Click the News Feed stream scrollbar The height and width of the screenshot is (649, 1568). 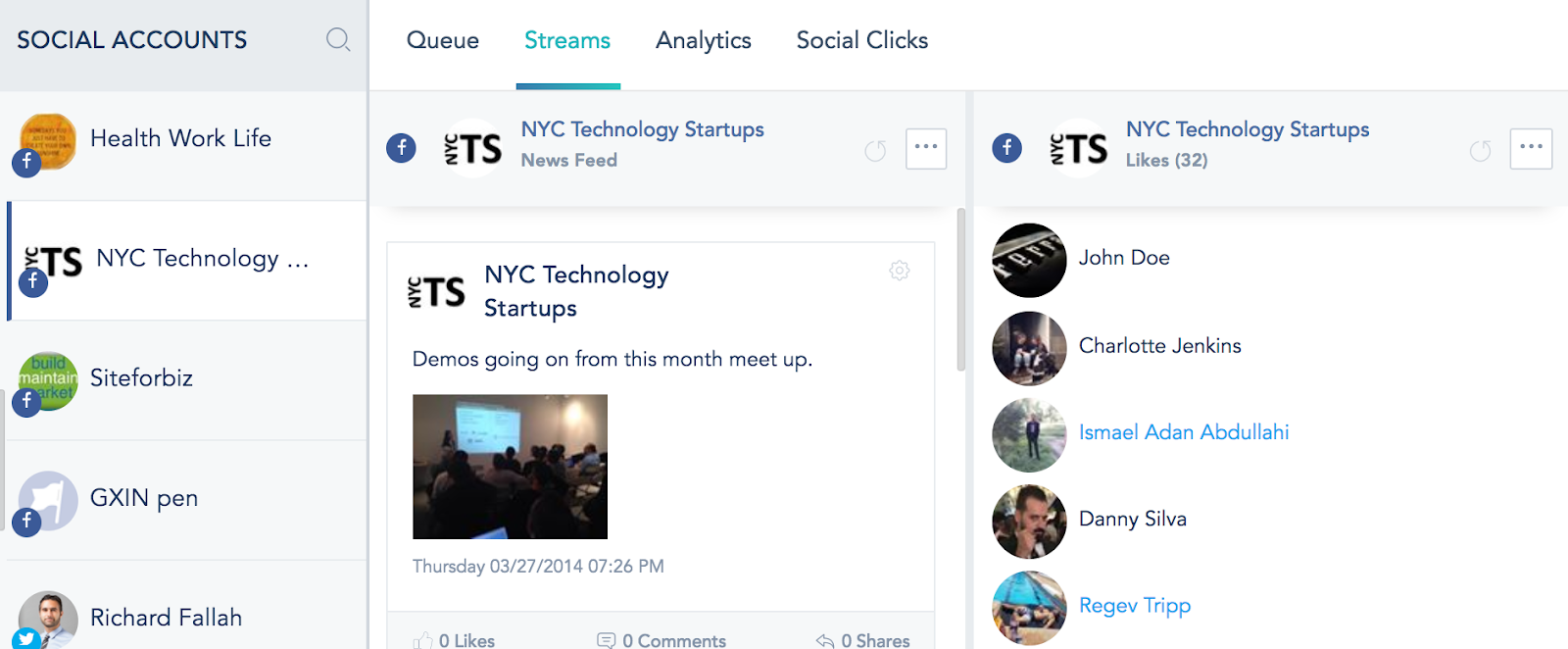pyautogui.click(x=961, y=289)
